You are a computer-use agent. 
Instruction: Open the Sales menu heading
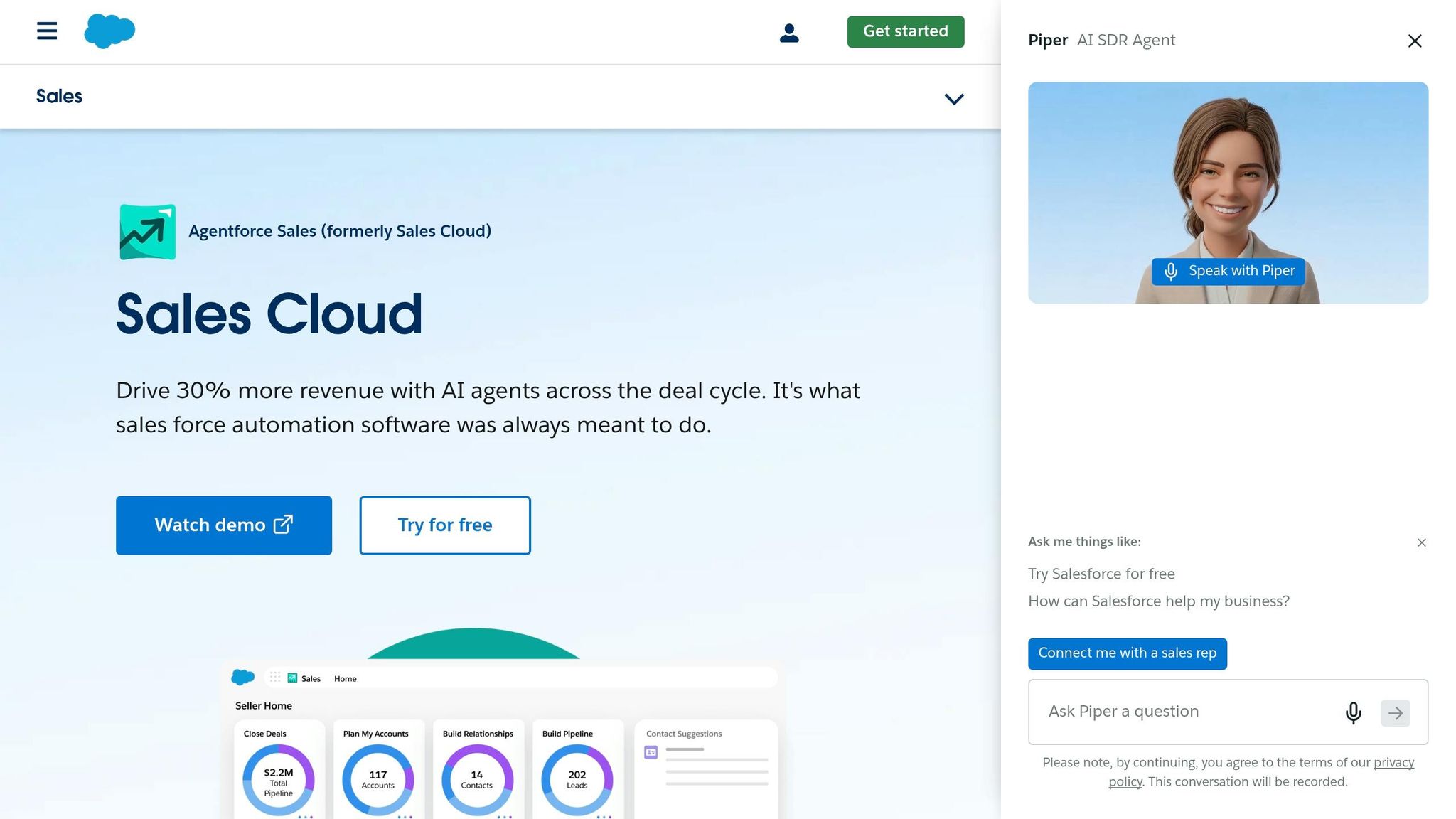point(59,96)
